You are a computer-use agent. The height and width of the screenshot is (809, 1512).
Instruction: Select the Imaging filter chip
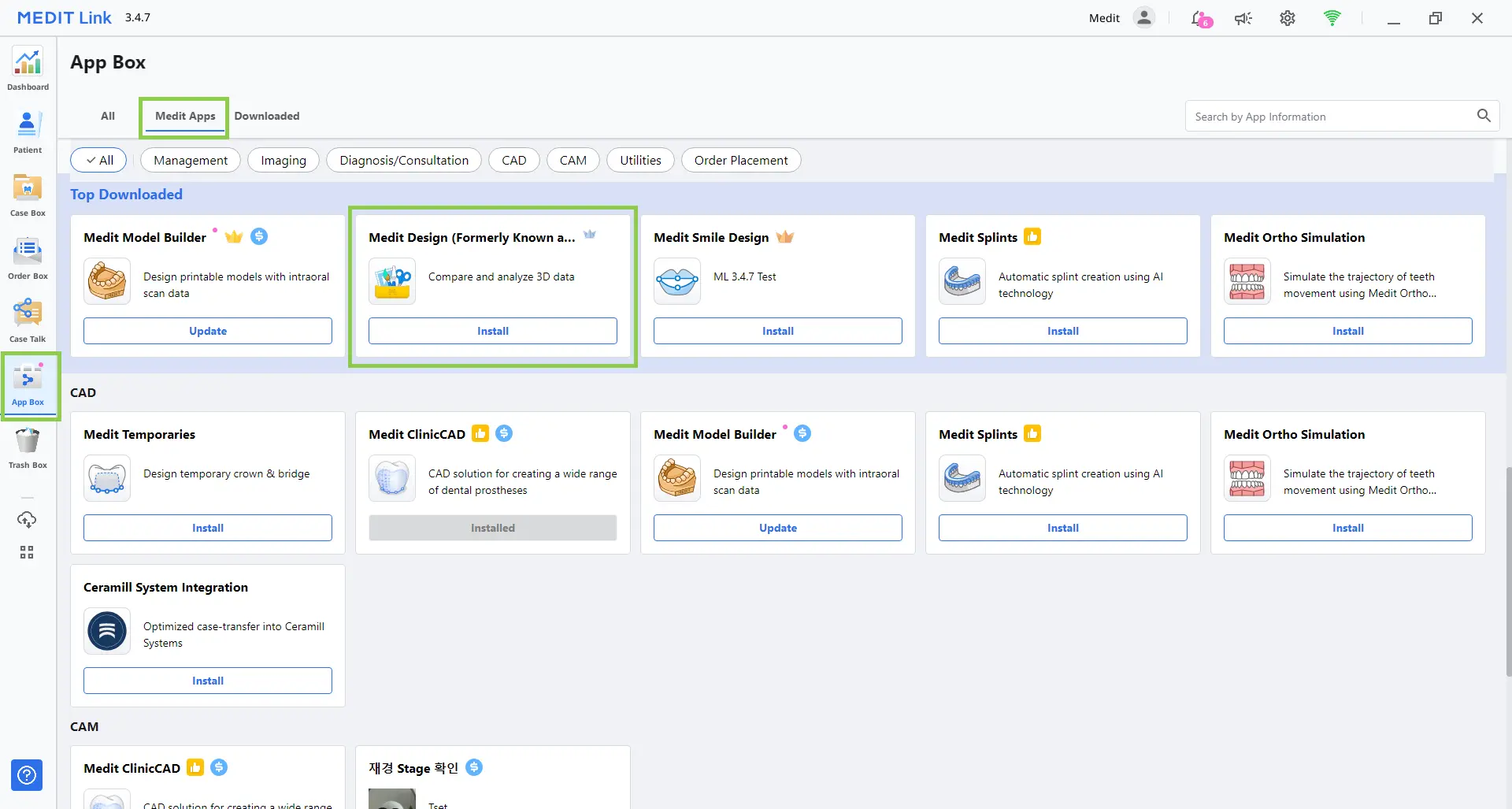(x=283, y=160)
